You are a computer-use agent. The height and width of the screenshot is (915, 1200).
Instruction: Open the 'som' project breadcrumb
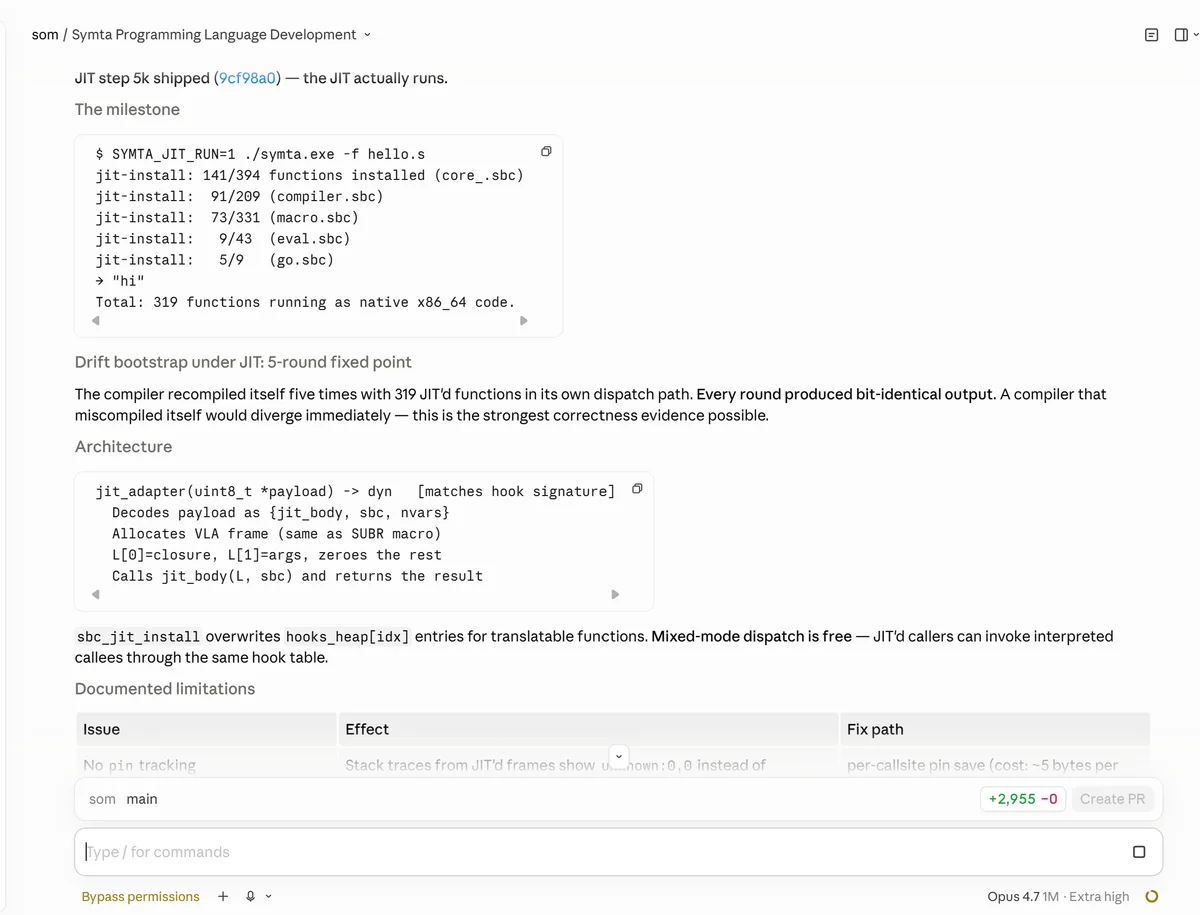pos(45,35)
